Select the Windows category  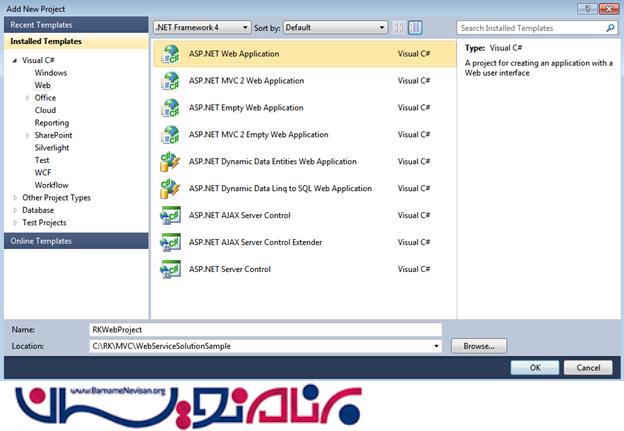click(x=51, y=73)
